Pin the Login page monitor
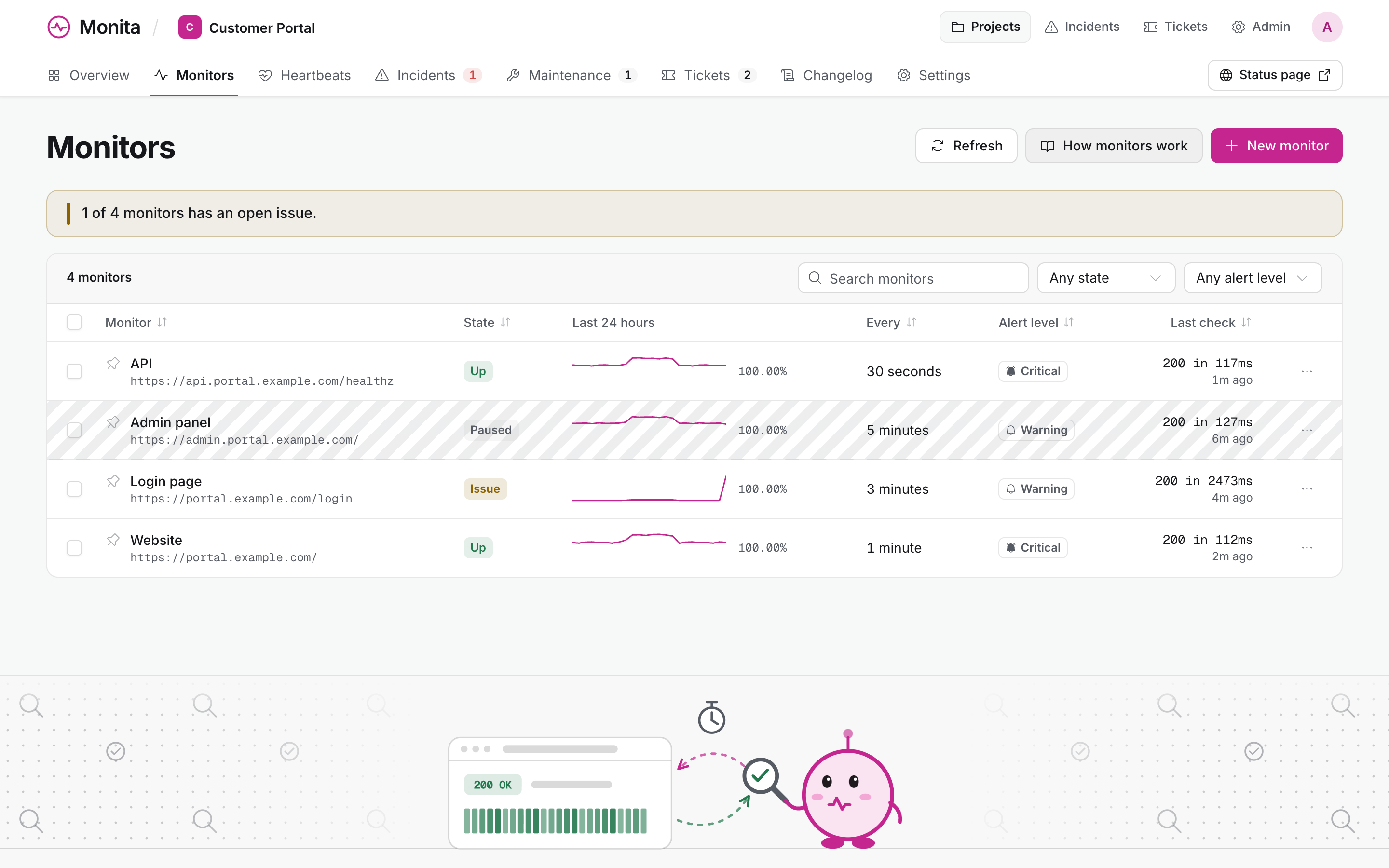1389x868 pixels. click(113, 481)
